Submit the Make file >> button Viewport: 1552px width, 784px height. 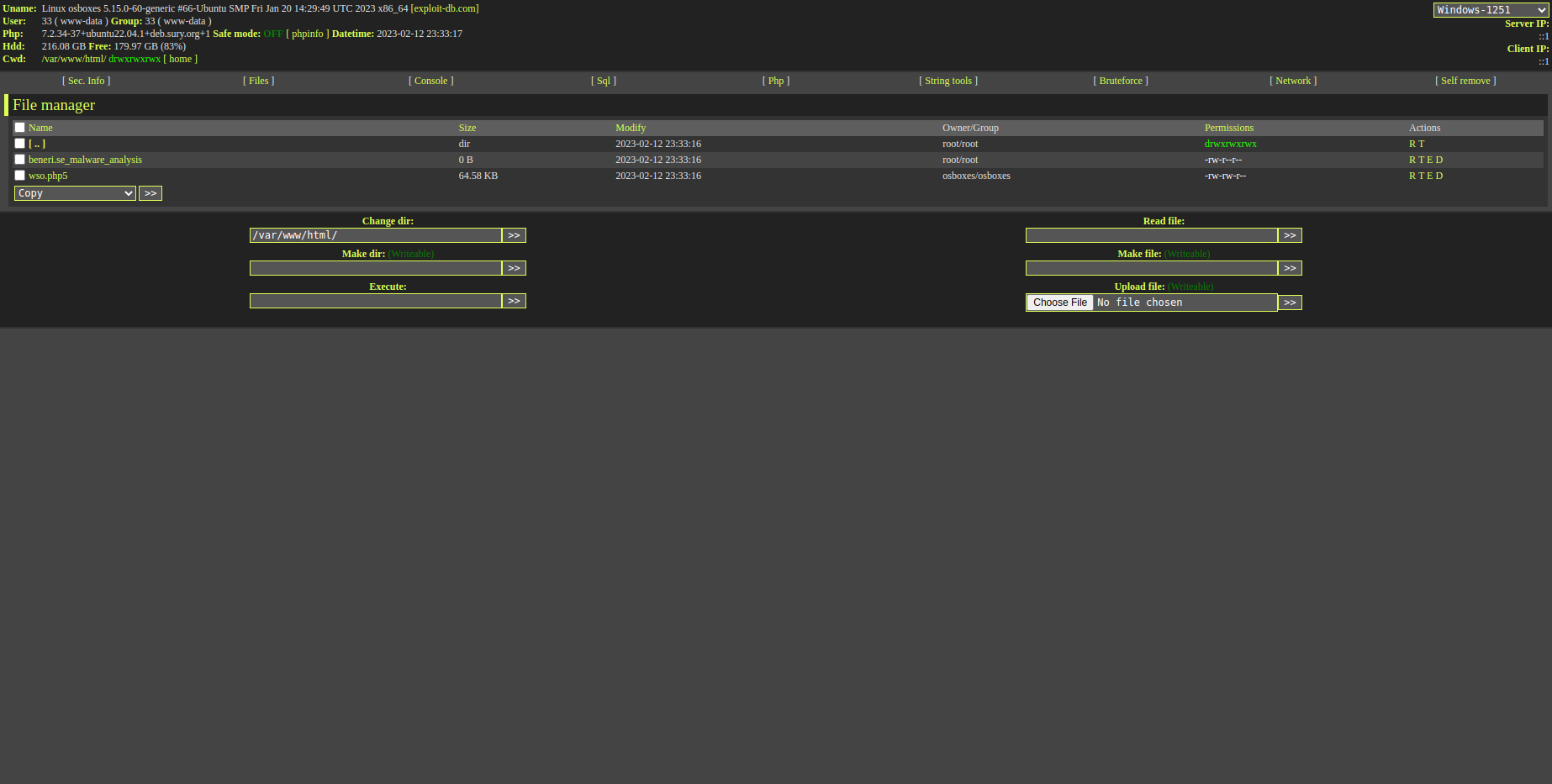(x=1291, y=268)
